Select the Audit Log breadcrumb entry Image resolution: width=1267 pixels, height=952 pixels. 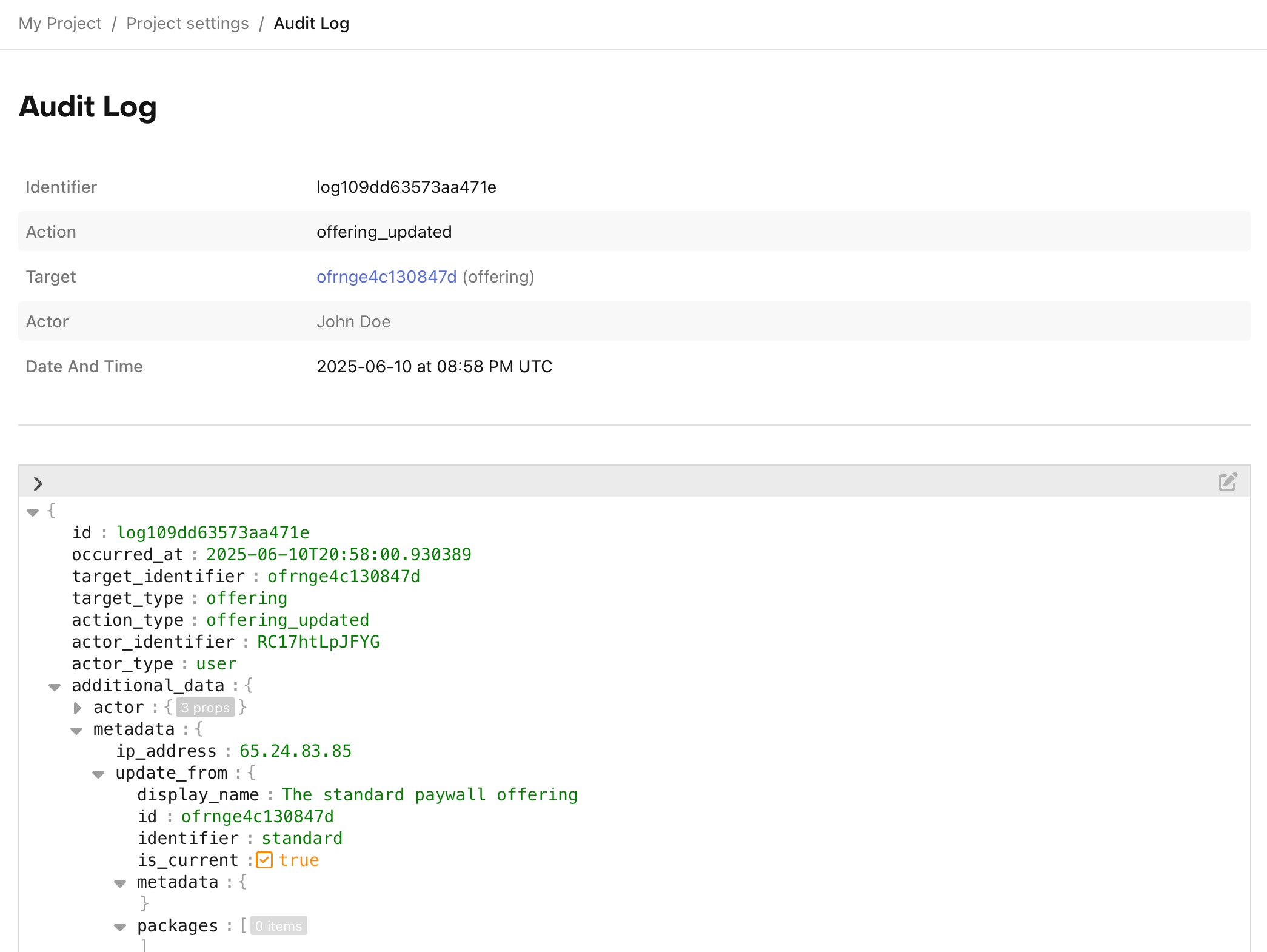tap(311, 23)
